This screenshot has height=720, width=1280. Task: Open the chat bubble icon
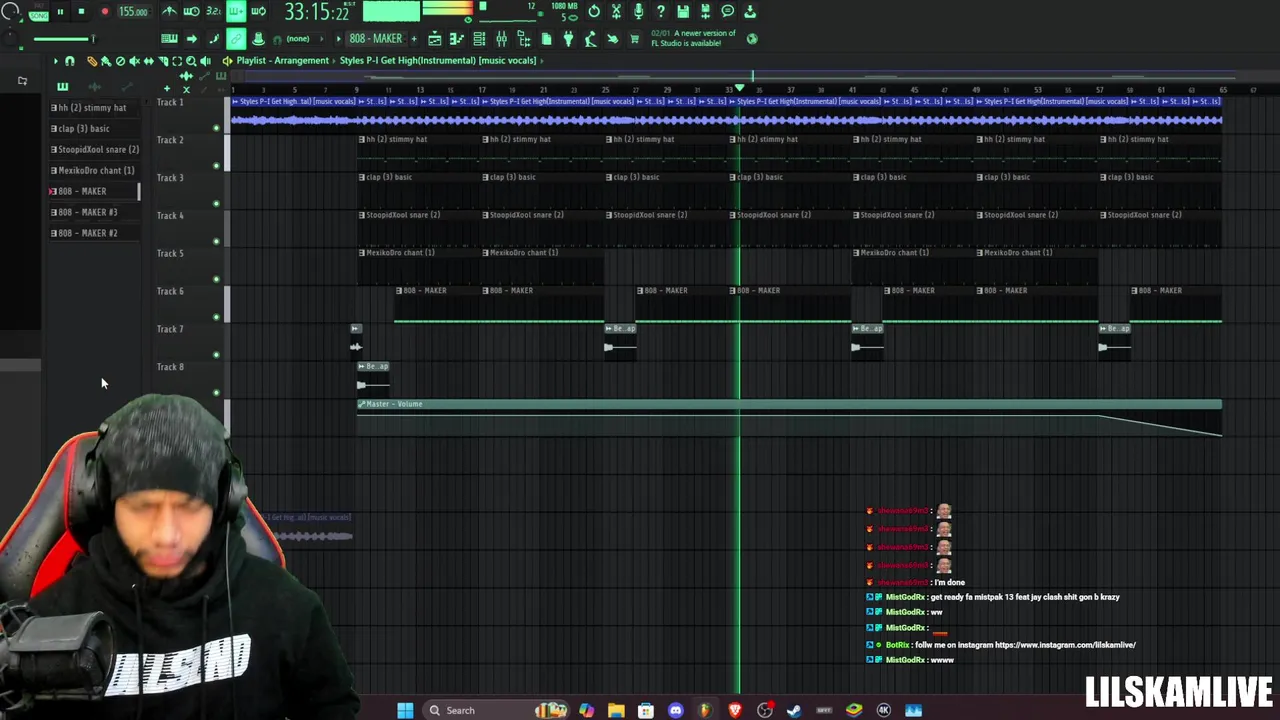click(727, 12)
